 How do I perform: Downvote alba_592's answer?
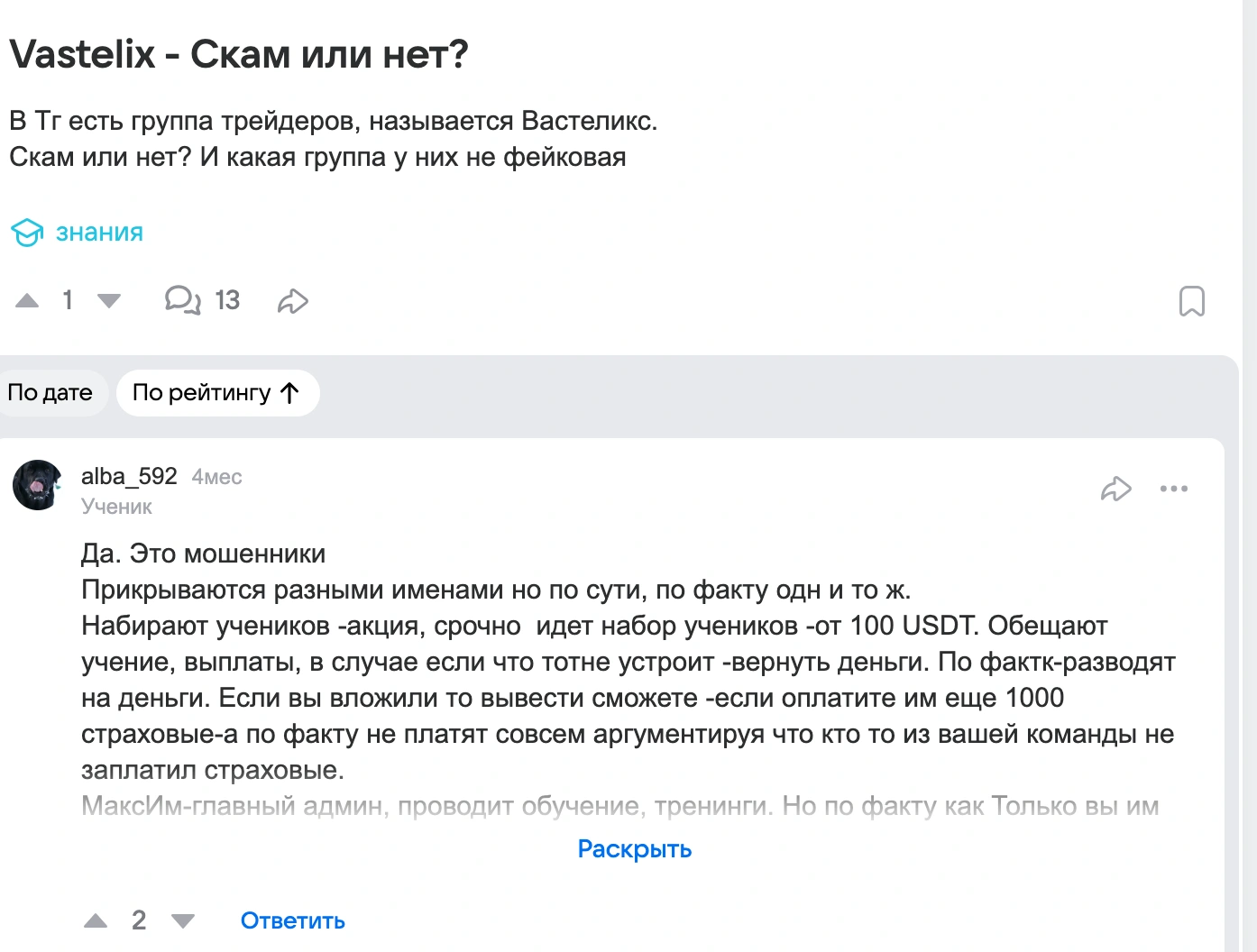[183, 920]
